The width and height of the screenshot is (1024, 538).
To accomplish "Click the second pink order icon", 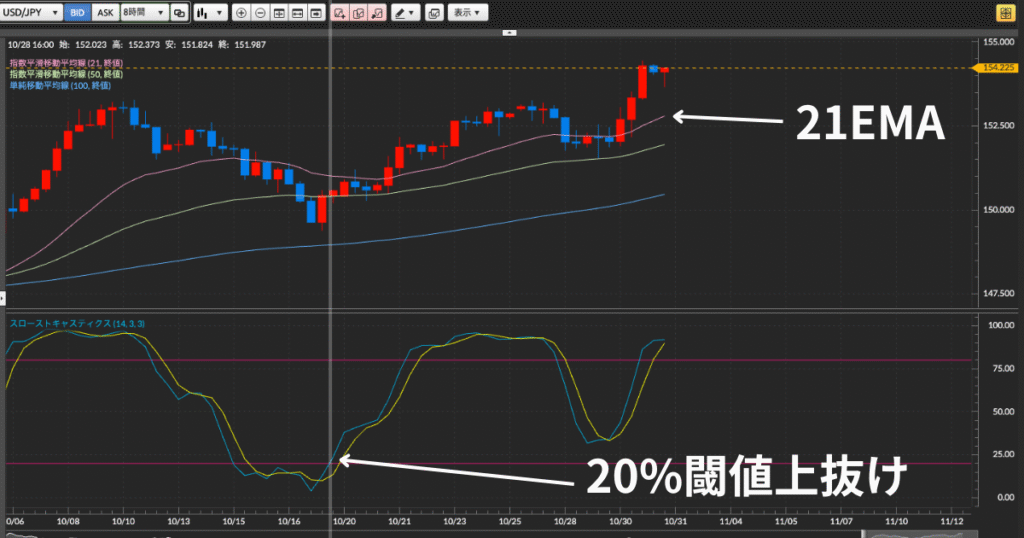I will (358, 13).
